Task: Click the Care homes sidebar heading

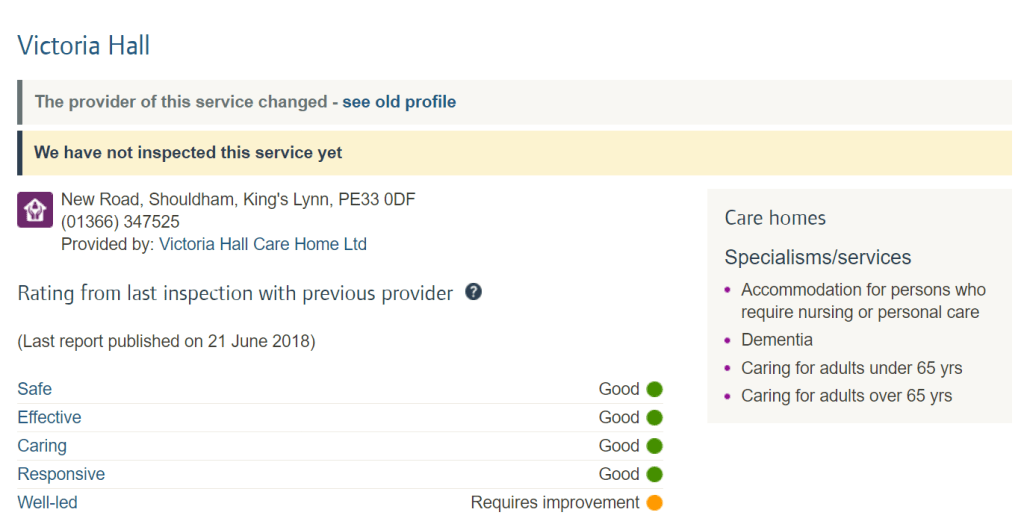Action: point(775,218)
